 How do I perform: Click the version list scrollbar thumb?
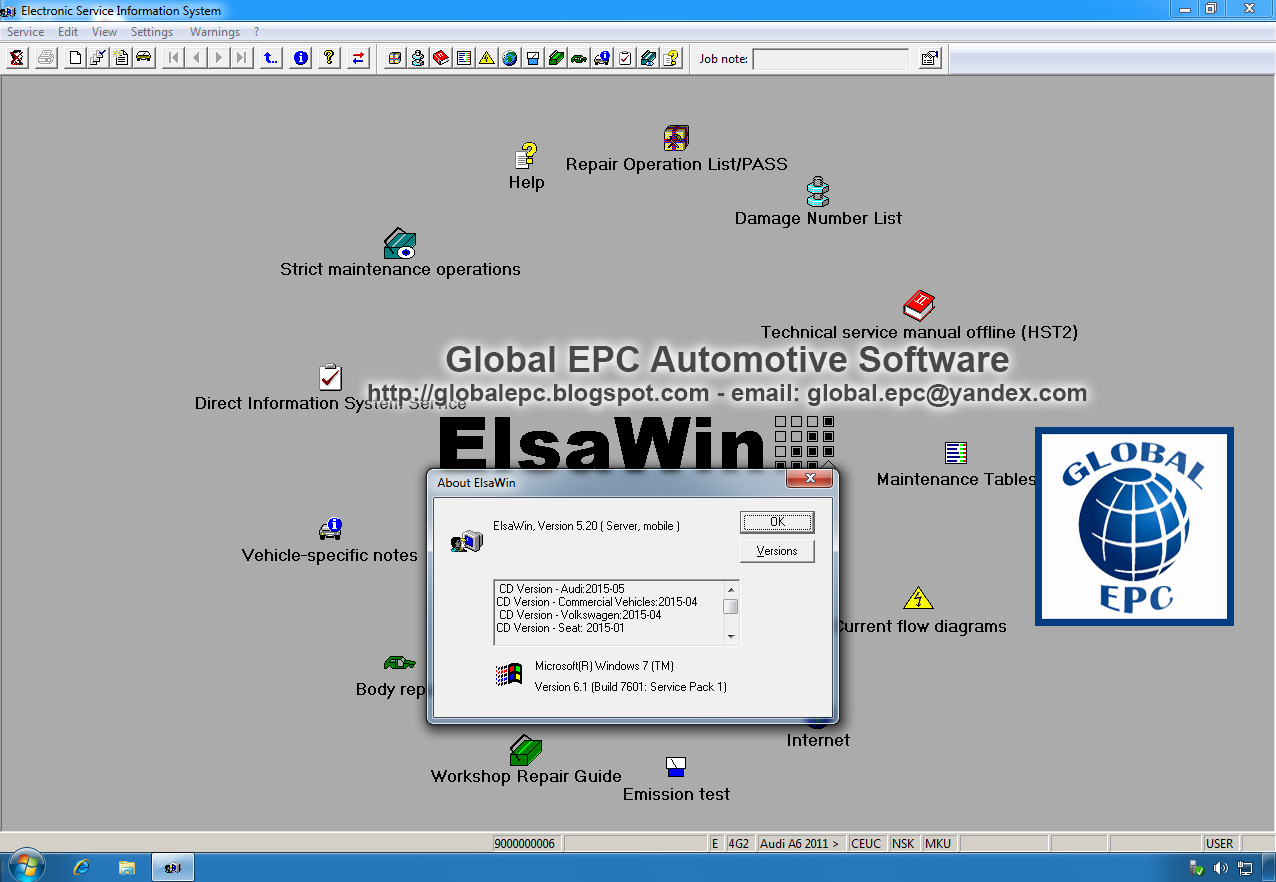pyautogui.click(x=731, y=606)
